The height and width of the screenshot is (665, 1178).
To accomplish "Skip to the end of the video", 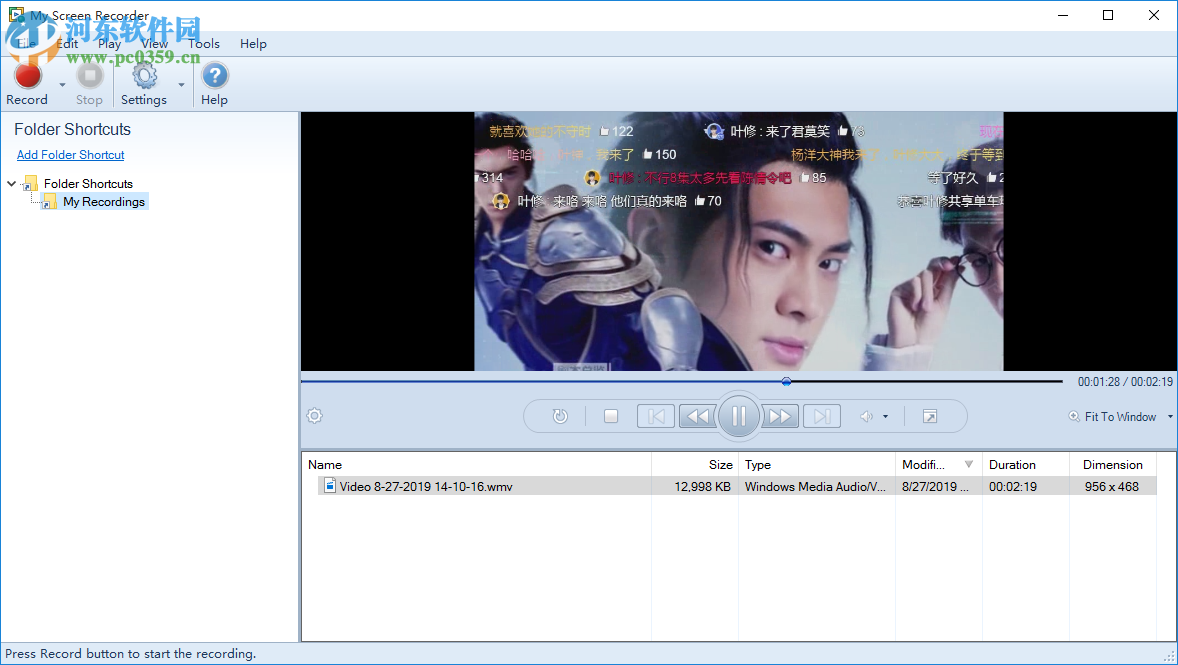I will pyautogui.click(x=821, y=416).
